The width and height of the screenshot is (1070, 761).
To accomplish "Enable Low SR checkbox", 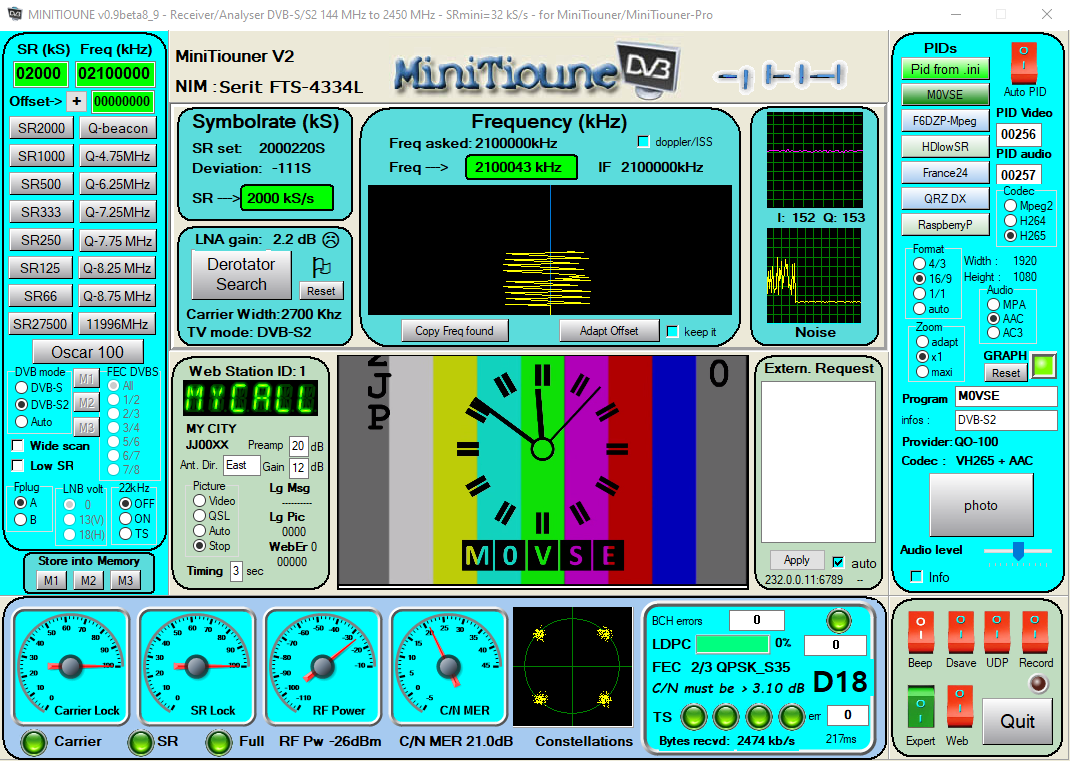I will (18, 465).
